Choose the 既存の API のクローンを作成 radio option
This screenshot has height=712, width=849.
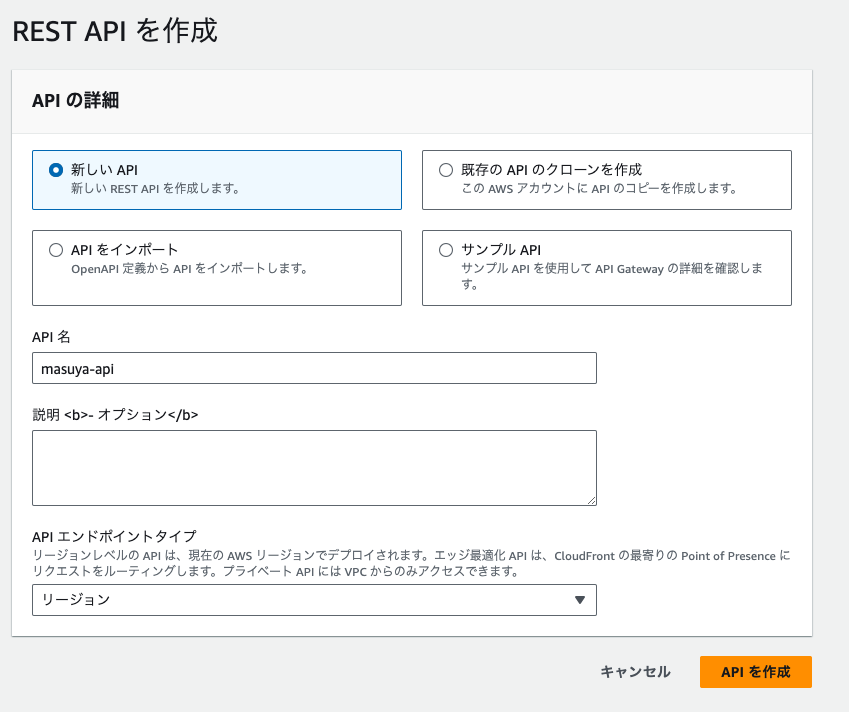[446, 170]
